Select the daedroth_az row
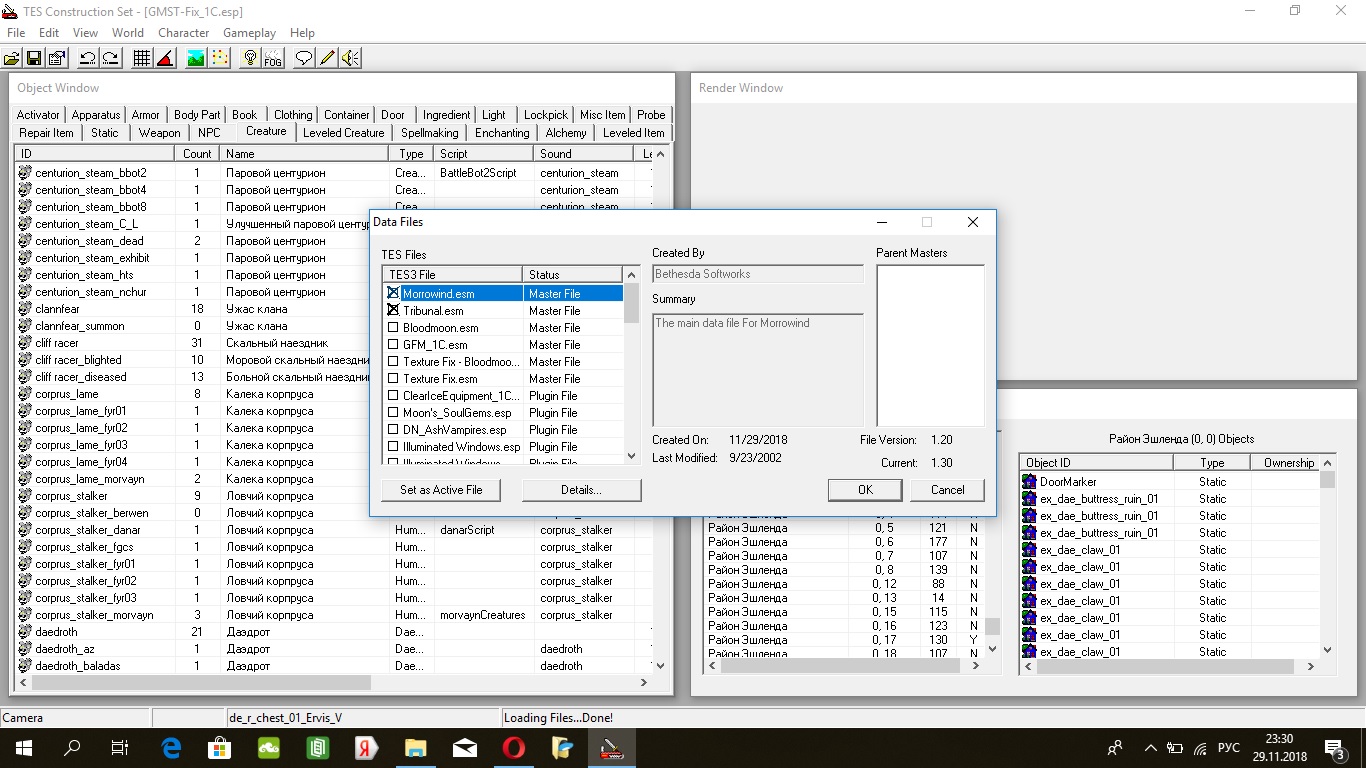The width and height of the screenshot is (1366, 768). pos(334,649)
